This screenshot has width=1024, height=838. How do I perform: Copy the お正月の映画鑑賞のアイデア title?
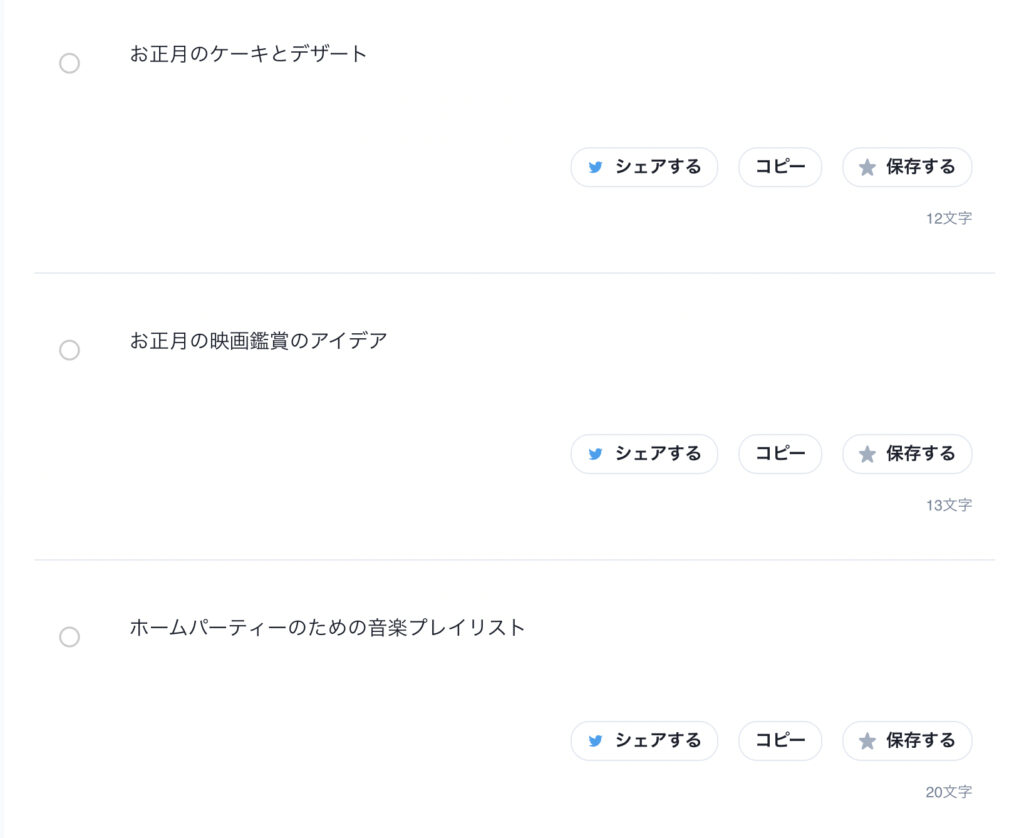click(x=780, y=454)
